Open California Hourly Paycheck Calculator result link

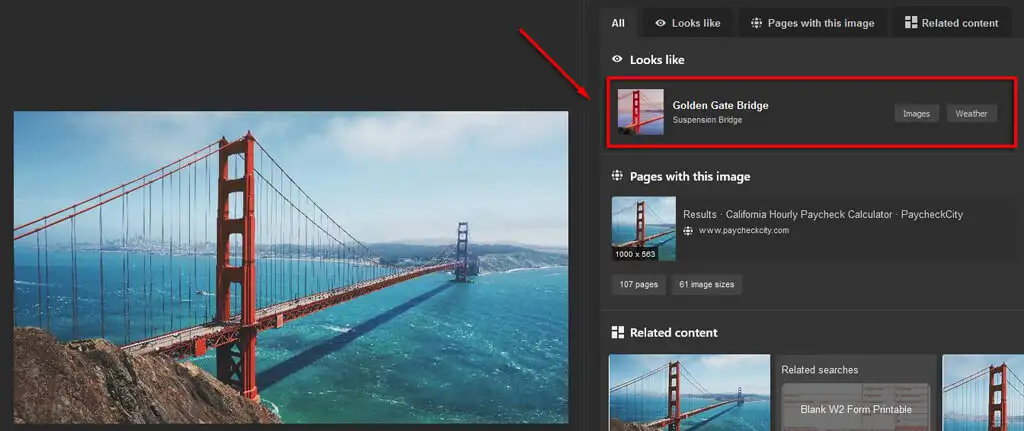[x=823, y=214]
